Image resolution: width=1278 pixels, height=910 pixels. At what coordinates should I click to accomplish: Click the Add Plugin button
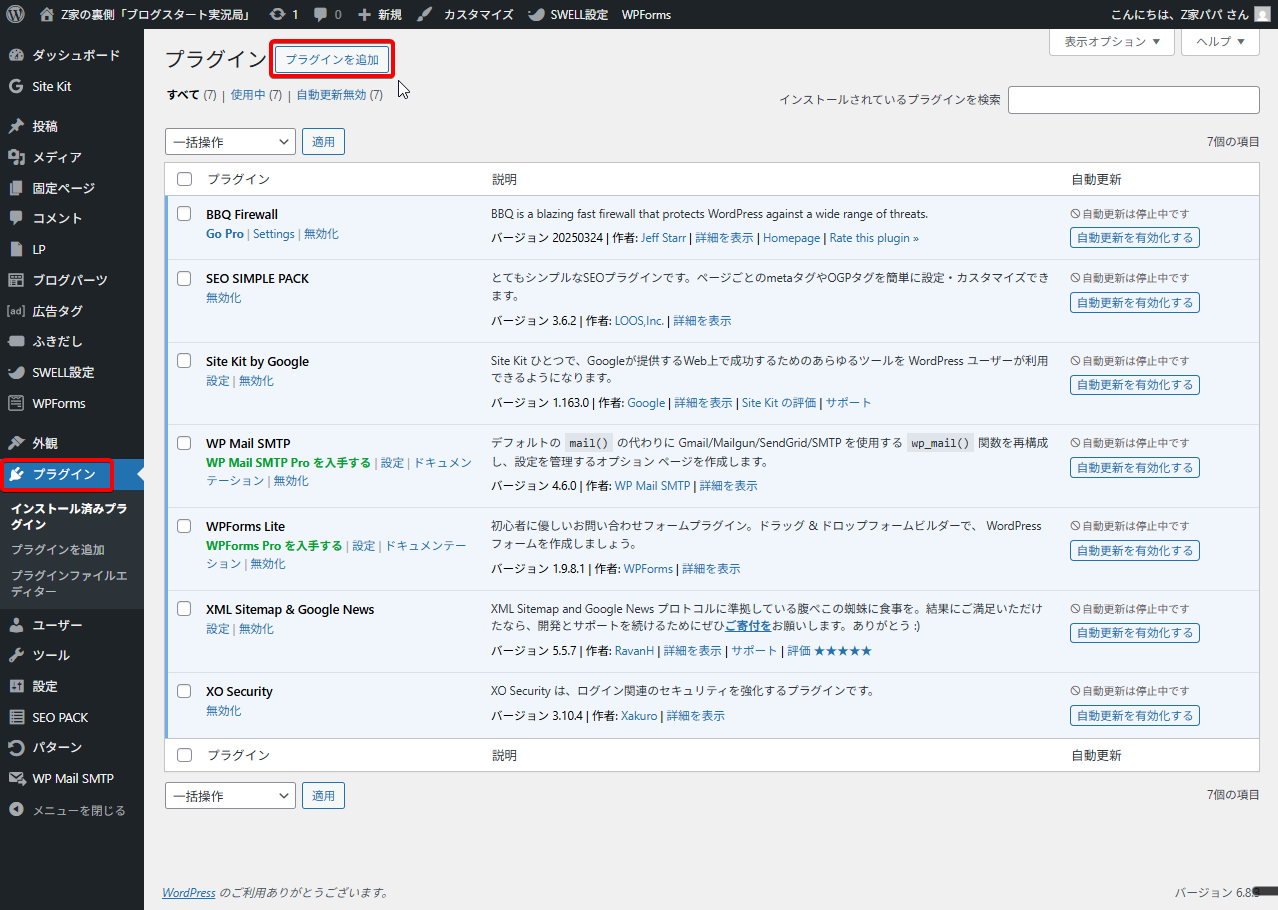click(332, 60)
